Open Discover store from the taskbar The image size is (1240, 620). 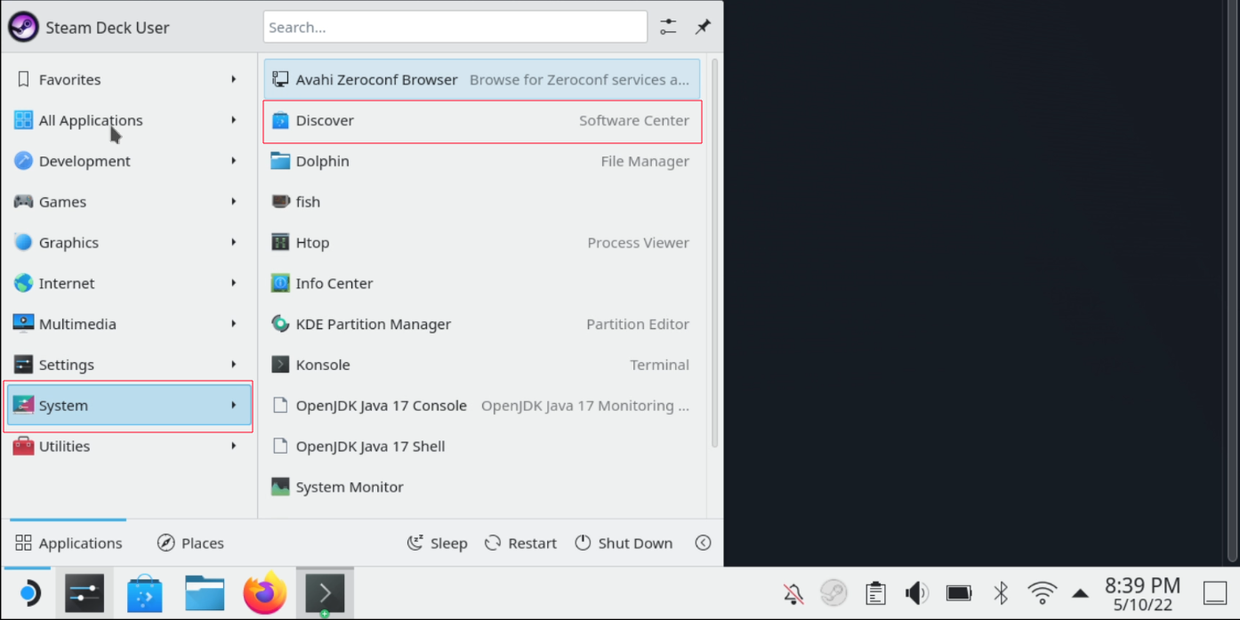pos(145,594)
